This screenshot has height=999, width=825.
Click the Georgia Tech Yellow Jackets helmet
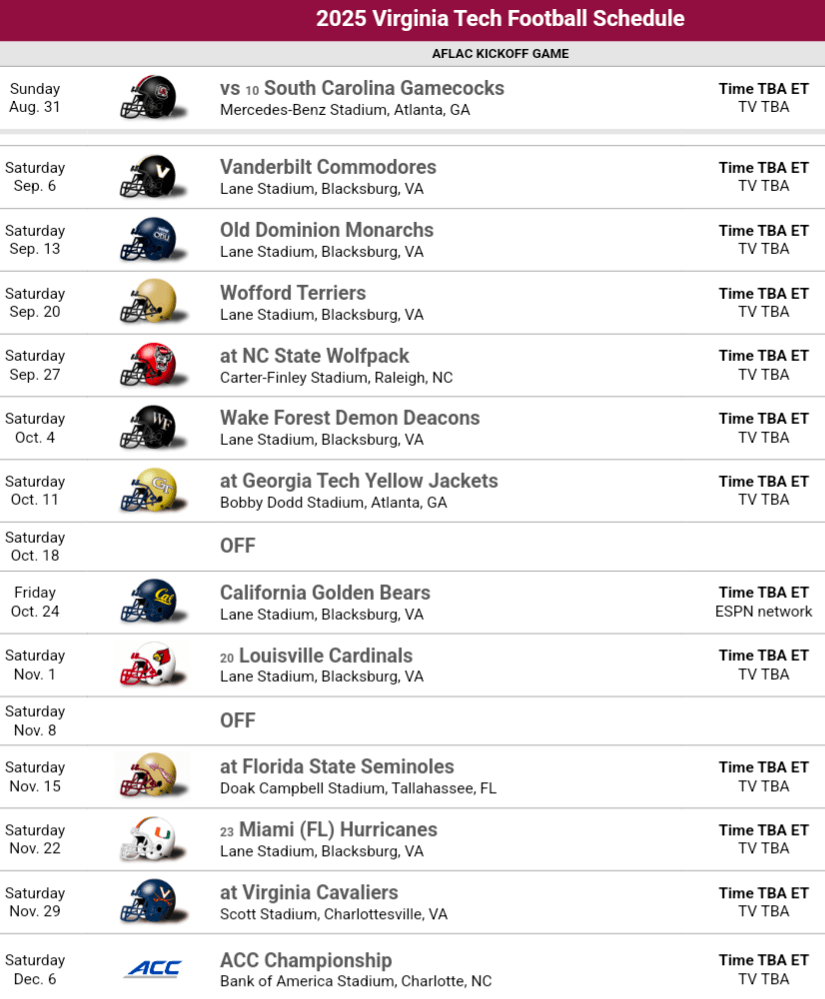pos(148,490)
